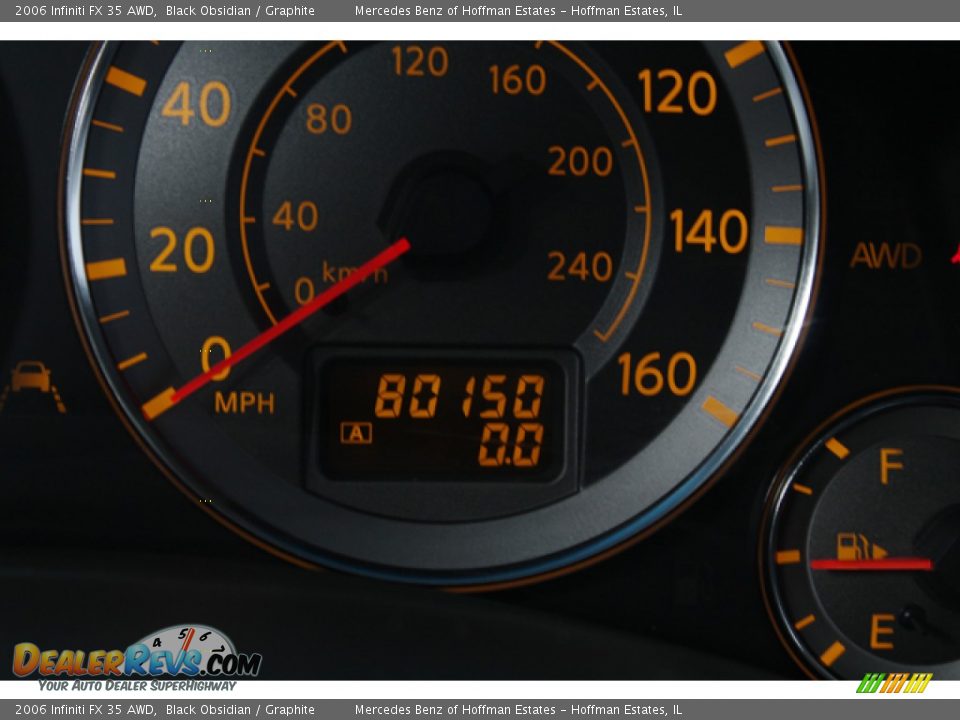This screenshot has width=960, height=720.
Task: Click the 160 on the outer MPH scale
Action: 657,373
